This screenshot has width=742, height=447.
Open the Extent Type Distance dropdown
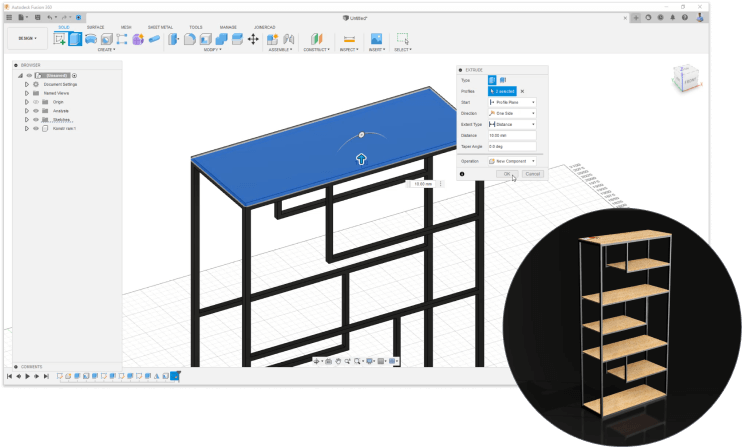point(512,124)
